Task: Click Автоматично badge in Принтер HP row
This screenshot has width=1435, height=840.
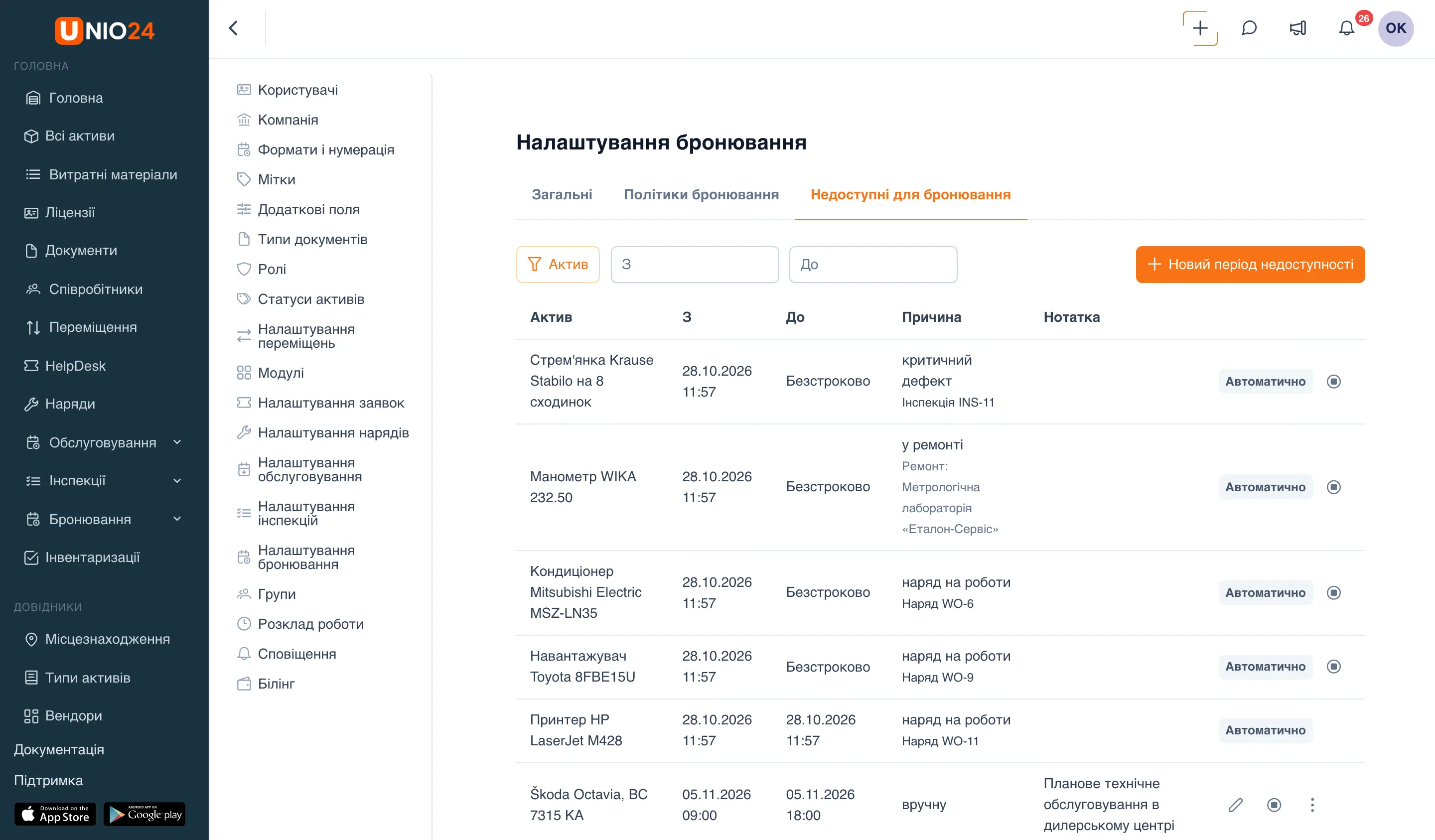Action: [x=1266, y=730]
